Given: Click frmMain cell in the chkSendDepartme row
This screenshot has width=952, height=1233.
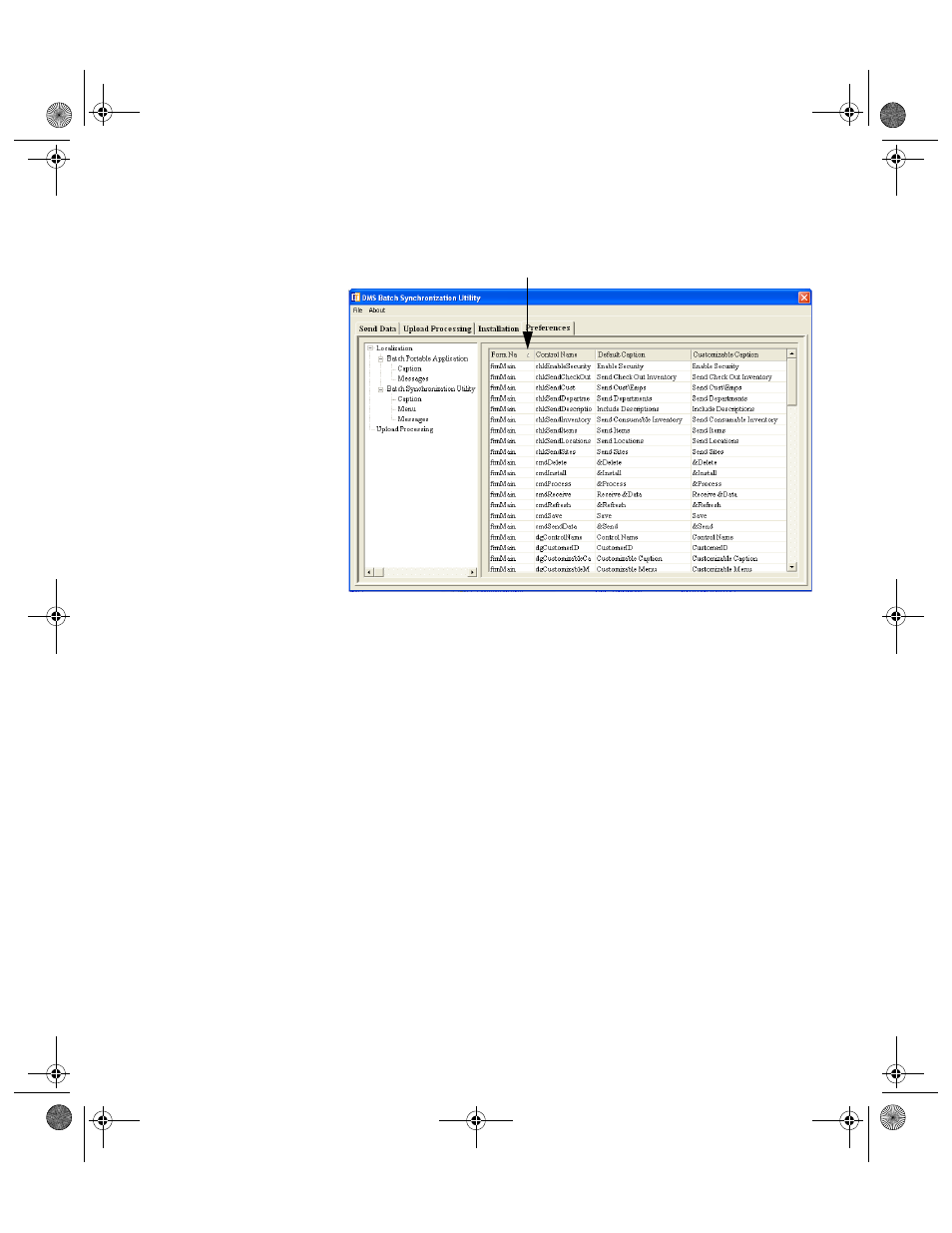Looking at the screenshot, I should [x=511, y=398].
